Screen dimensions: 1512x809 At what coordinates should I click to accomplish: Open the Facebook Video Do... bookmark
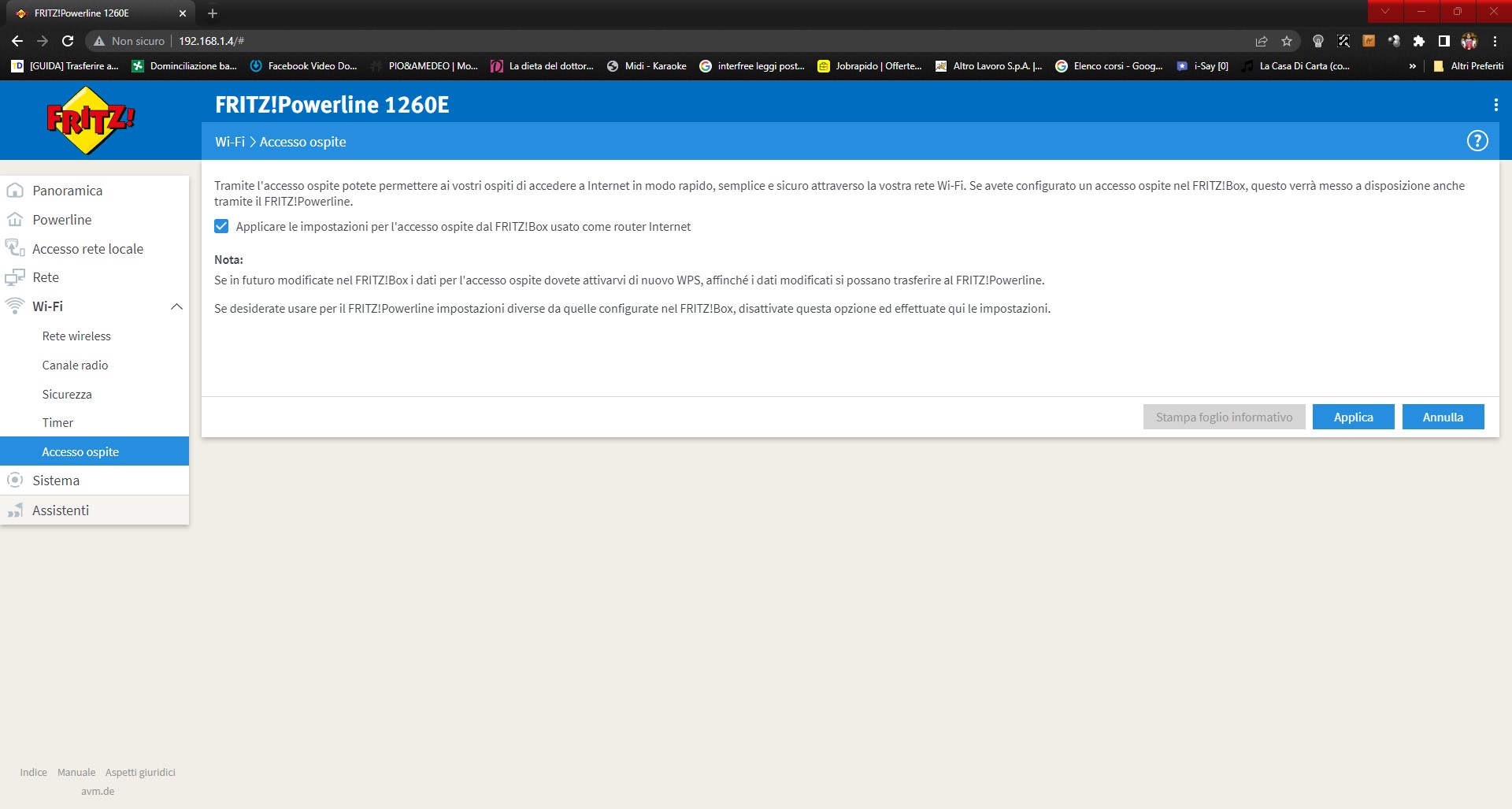tap(303, 66)
